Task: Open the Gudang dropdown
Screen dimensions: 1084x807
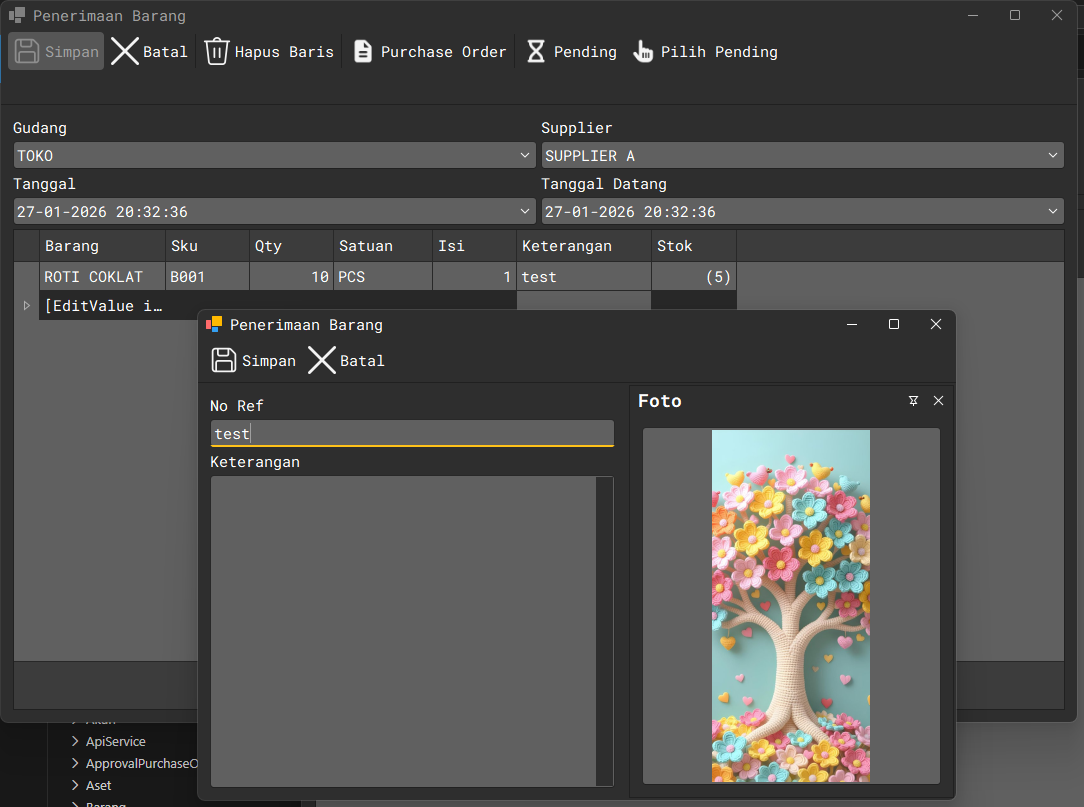Action: (x=526, y=156)
